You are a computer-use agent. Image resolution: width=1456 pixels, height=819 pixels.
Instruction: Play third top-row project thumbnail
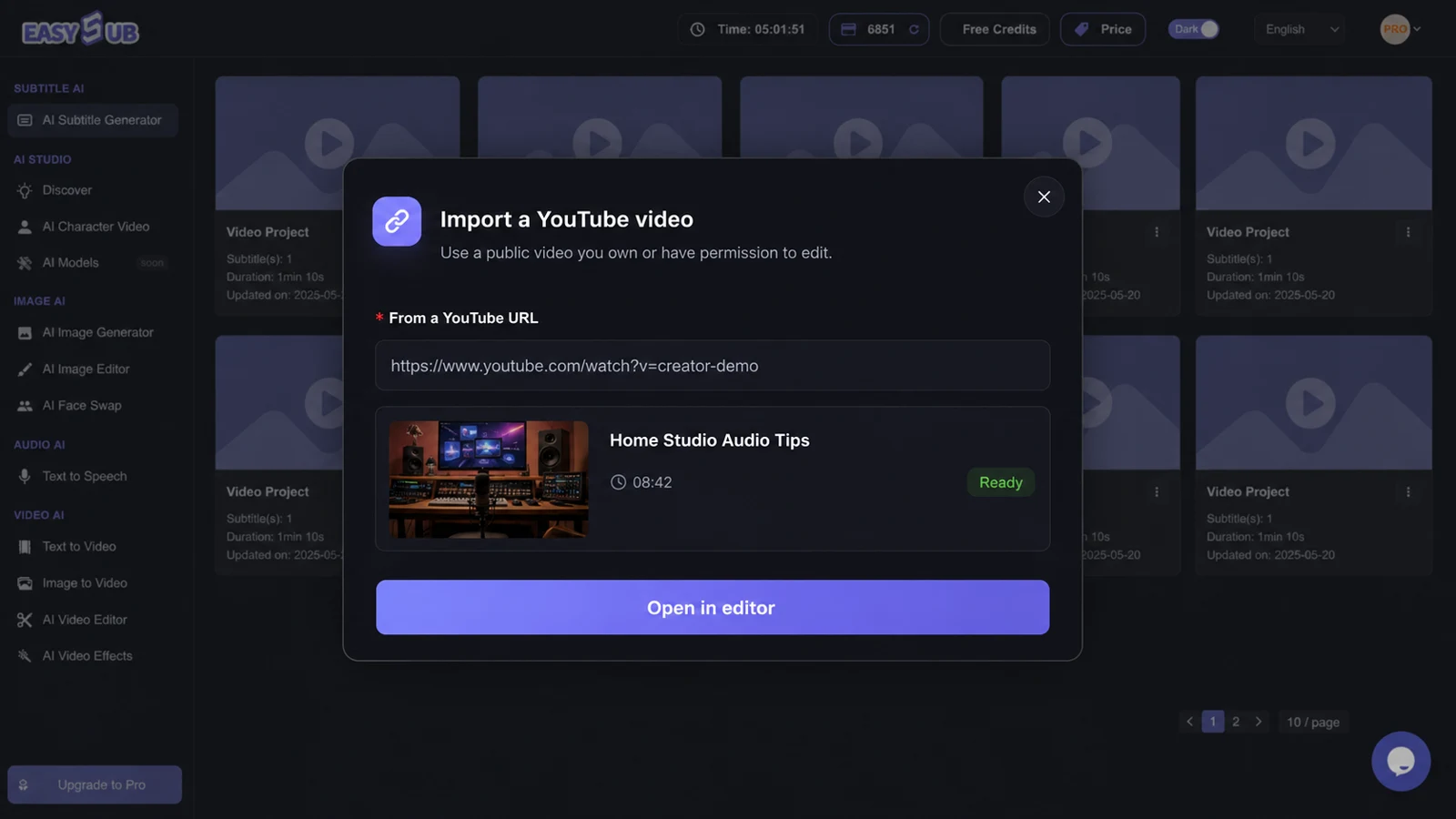tap(859, 138)
